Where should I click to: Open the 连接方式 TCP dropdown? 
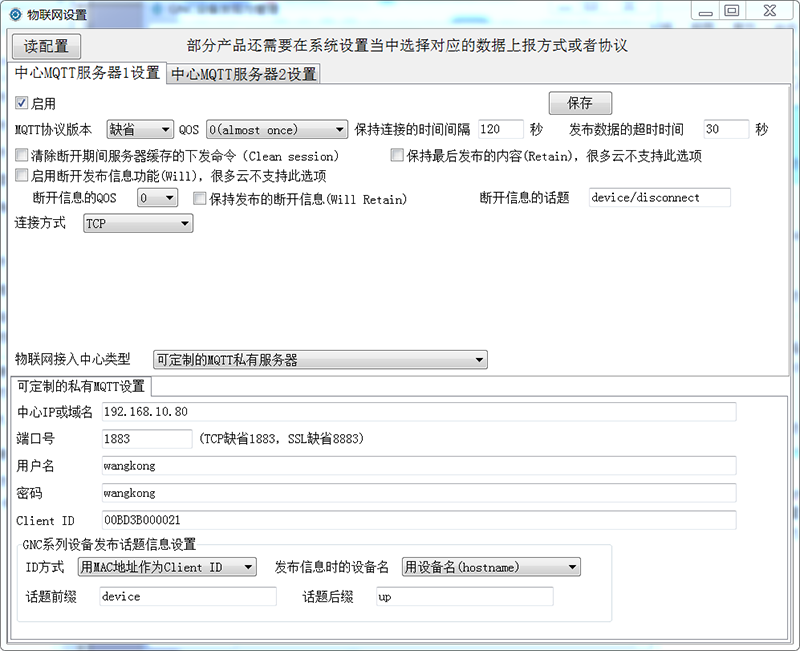pos(138,224)
